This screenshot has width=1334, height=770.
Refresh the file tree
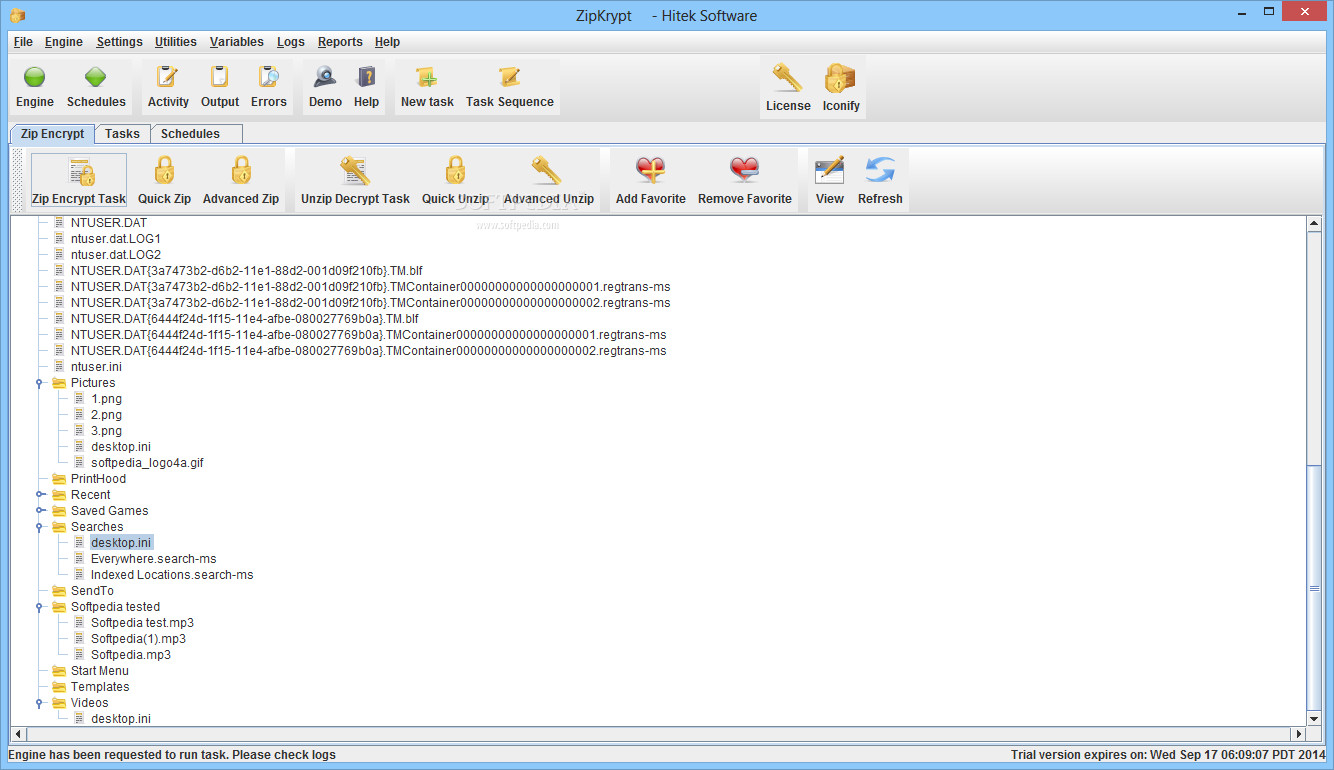tap(880, 181)
